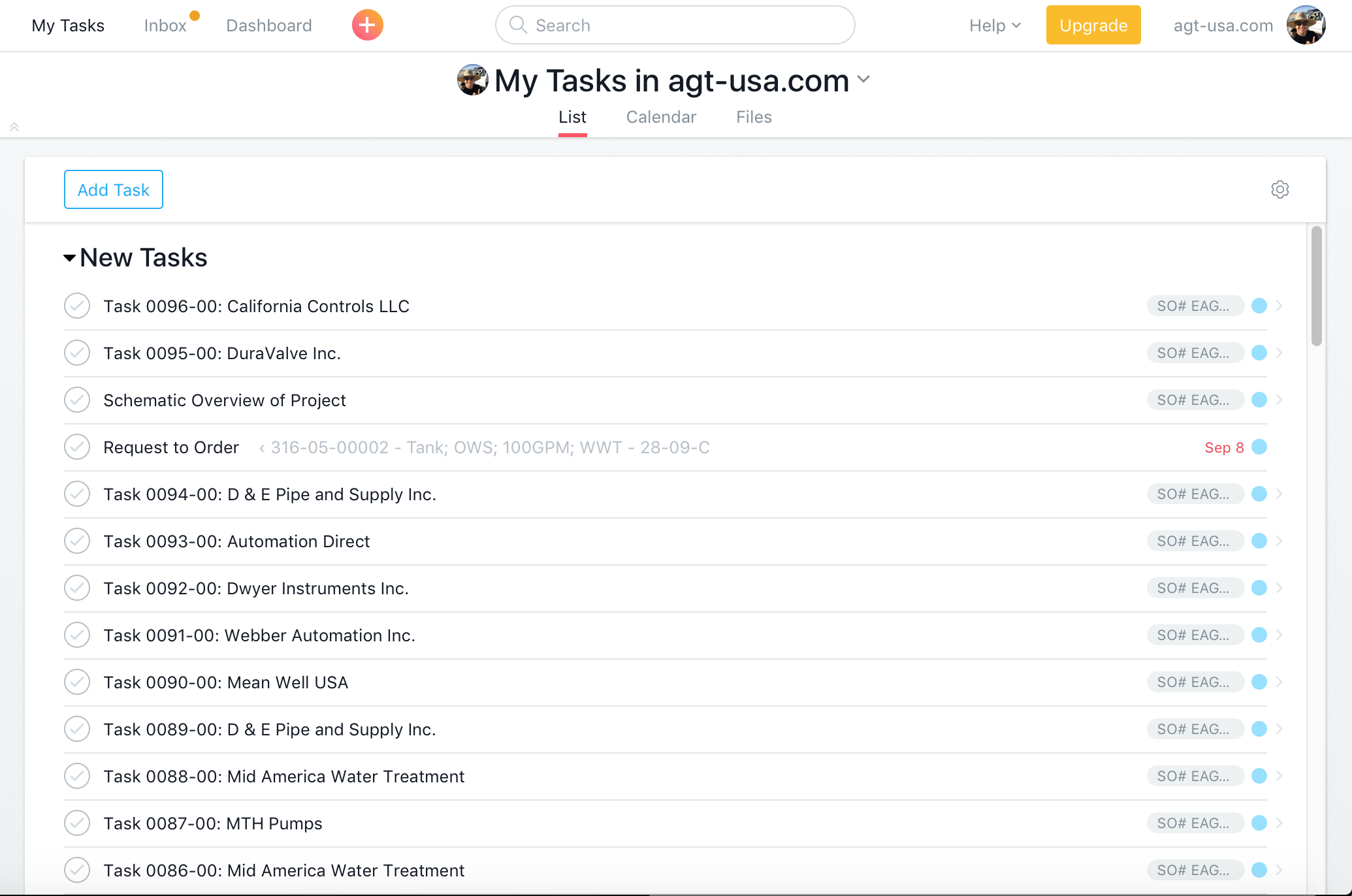Mark Task 0093-00 Automation Direct complete
The width and height of the screenshot is (1352, 896).
pos(77,541)
